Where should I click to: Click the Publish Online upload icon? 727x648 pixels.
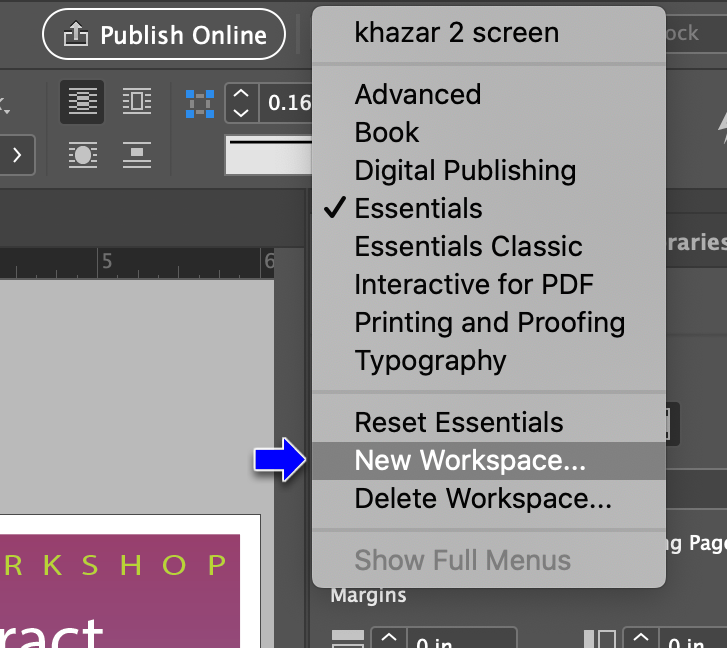[x=76, y=34]
